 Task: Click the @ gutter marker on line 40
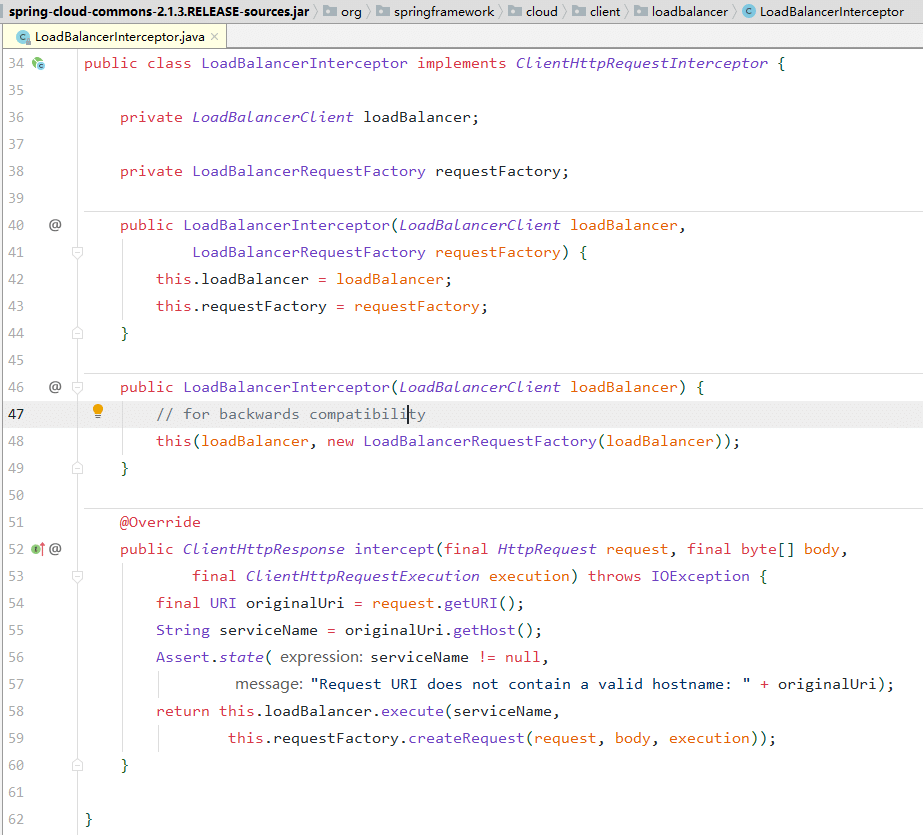(55, 225)
